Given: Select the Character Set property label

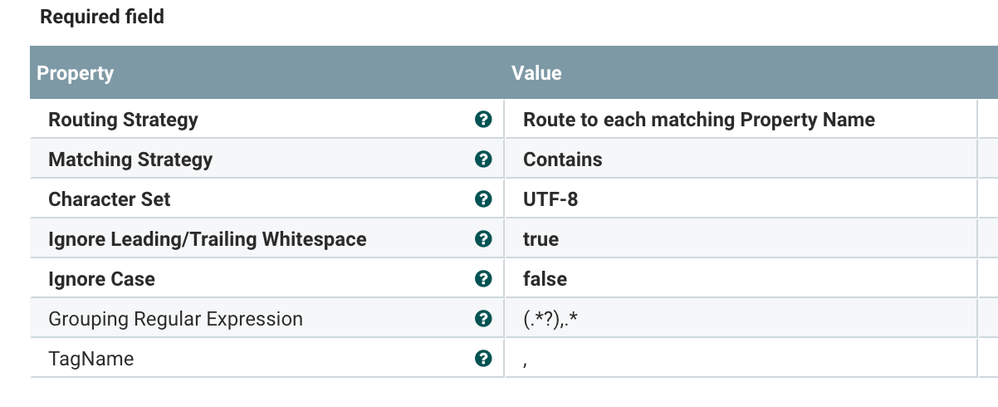Looking at the screenshot, I should point(109,200).
